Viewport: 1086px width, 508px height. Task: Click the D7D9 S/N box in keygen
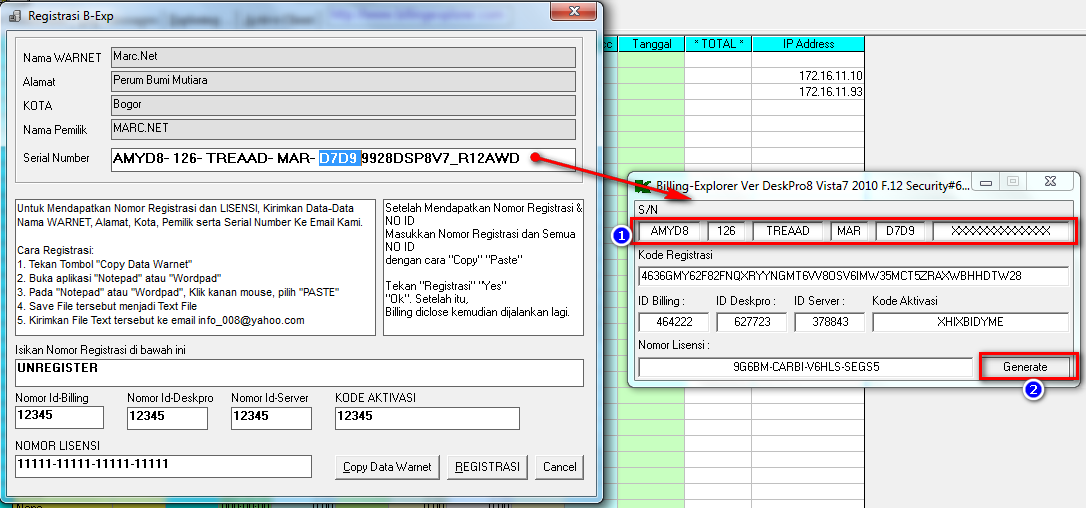coord(899,231)
